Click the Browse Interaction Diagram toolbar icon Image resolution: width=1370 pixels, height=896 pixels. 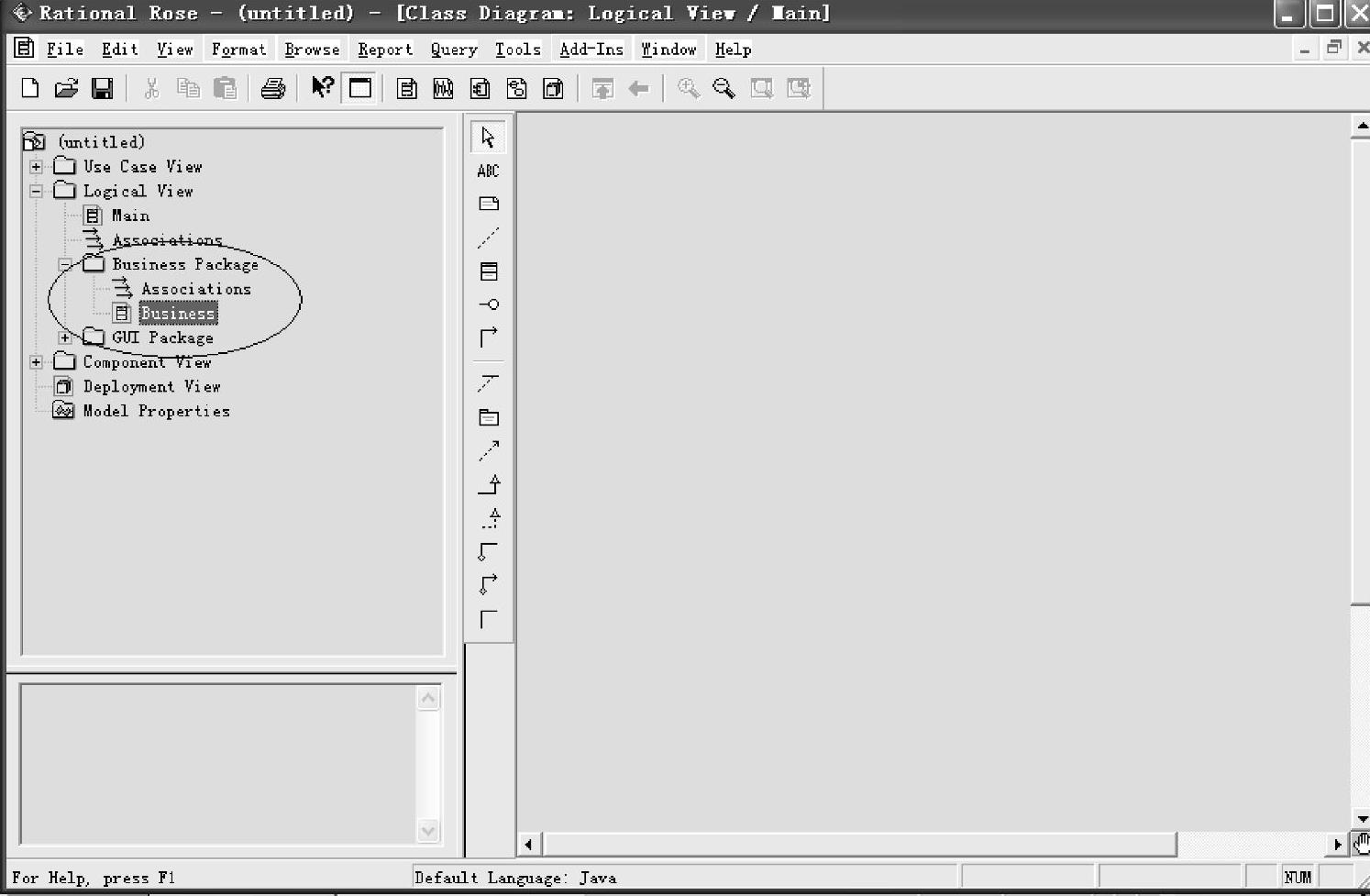point(443,88)
